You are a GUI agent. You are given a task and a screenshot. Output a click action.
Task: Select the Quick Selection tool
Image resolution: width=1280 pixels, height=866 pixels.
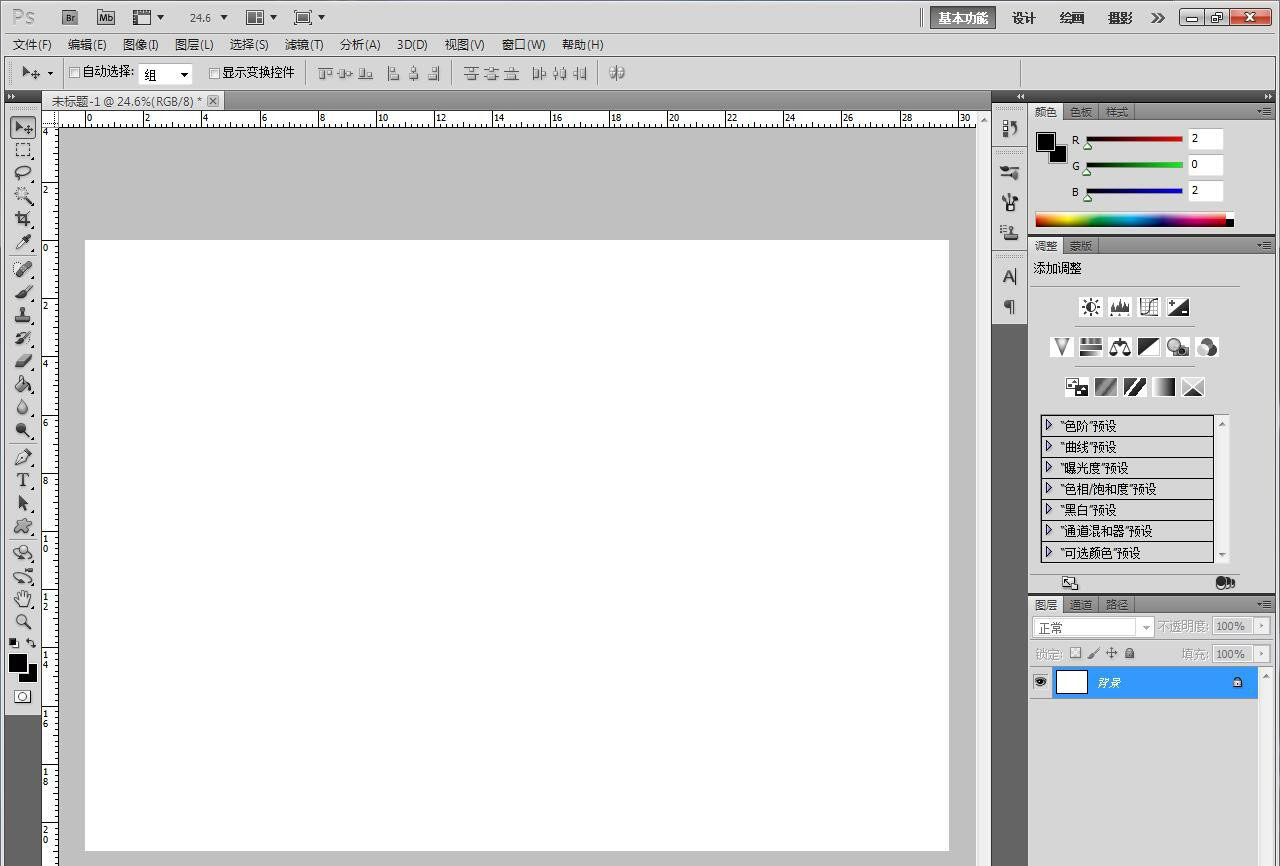(x=23, y=196)
